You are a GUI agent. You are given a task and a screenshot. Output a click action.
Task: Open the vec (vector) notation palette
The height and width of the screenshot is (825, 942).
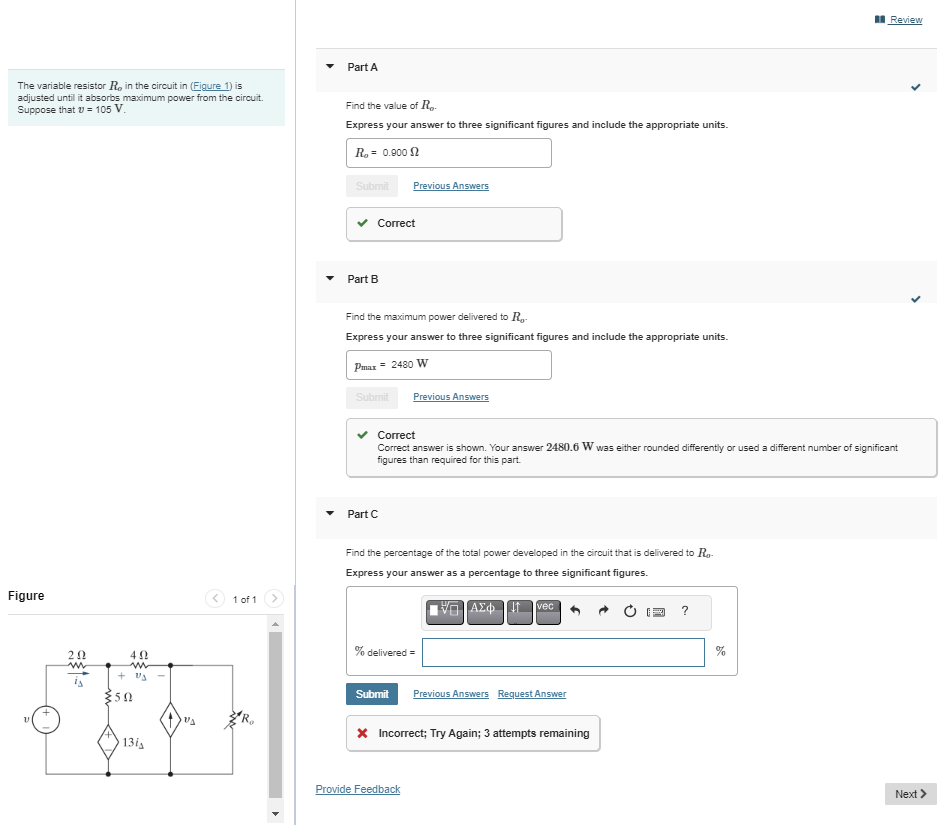[547, 612]
